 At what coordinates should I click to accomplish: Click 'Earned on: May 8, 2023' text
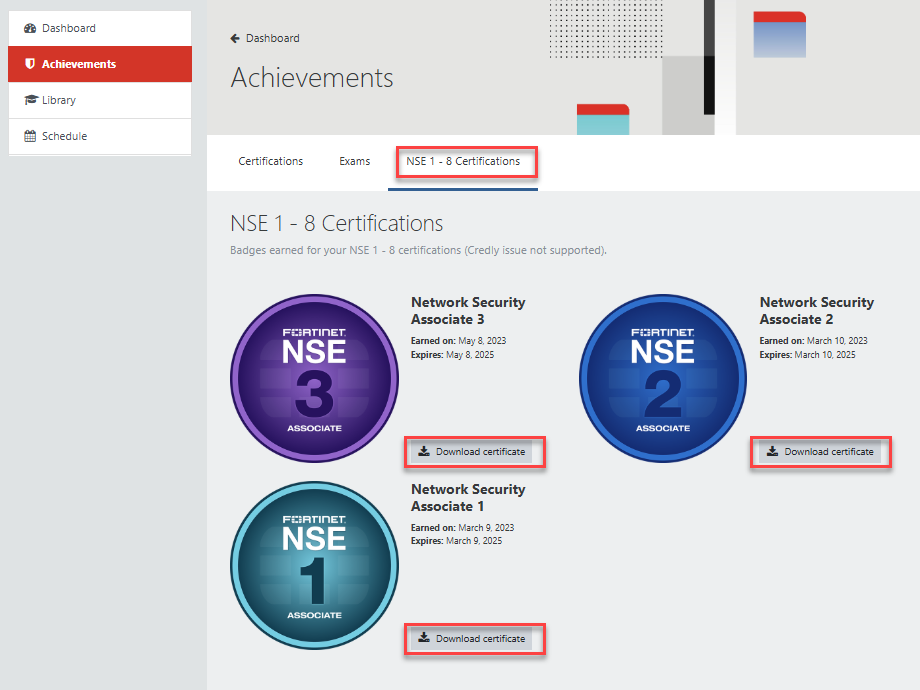[458, 341]
